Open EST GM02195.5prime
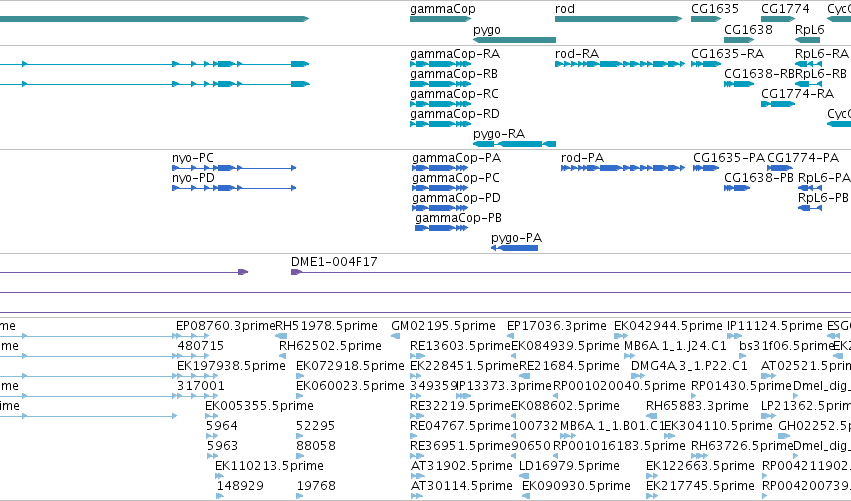Image resolution: width=851 pixels, height=501 pixels. 443,326
